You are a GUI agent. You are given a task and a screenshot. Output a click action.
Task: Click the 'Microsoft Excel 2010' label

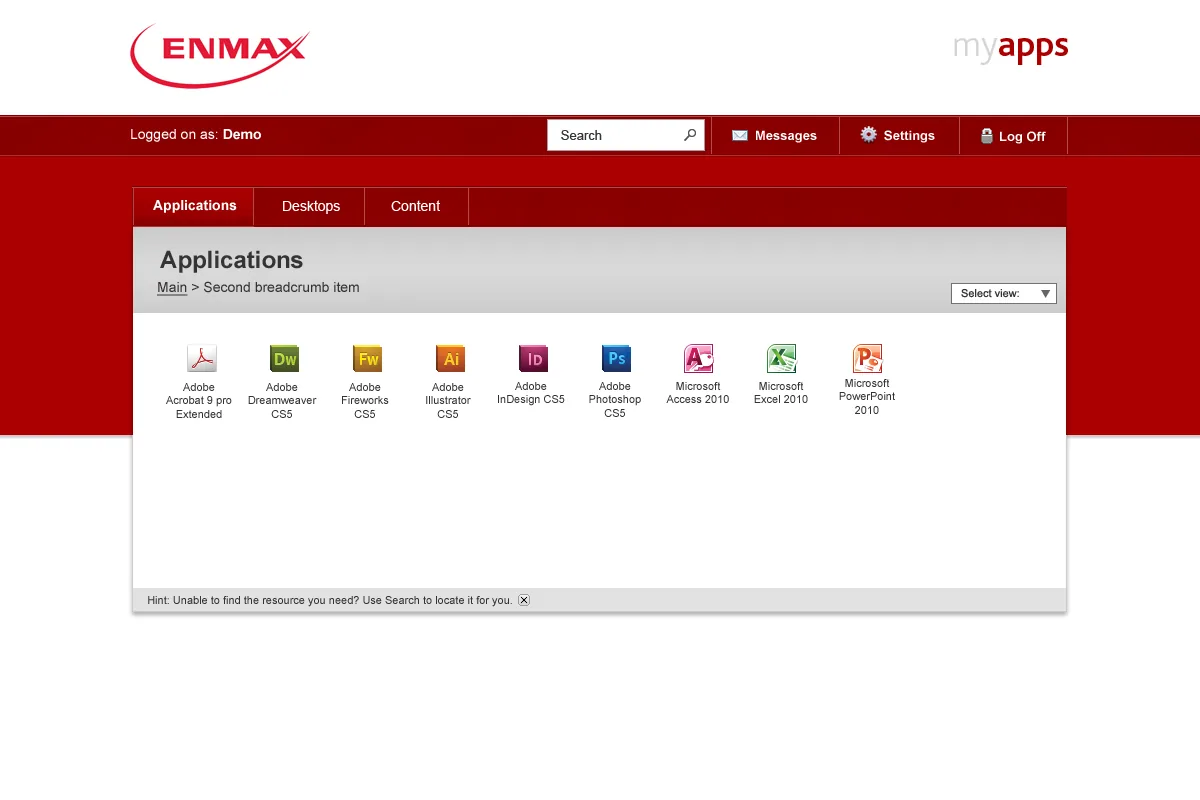pos(781,393)
